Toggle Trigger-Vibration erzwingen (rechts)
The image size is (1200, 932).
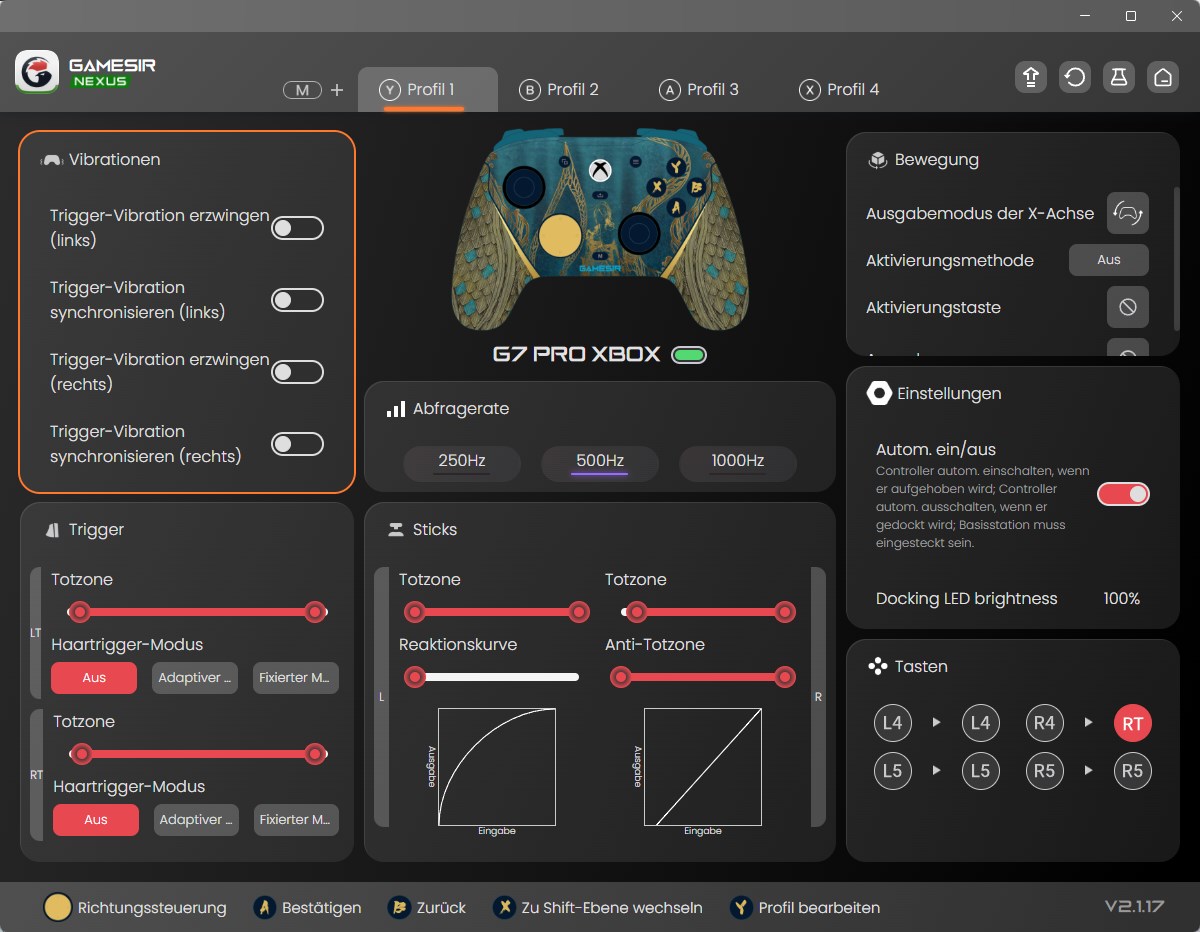pyautogui.click(x=298, y=372)
